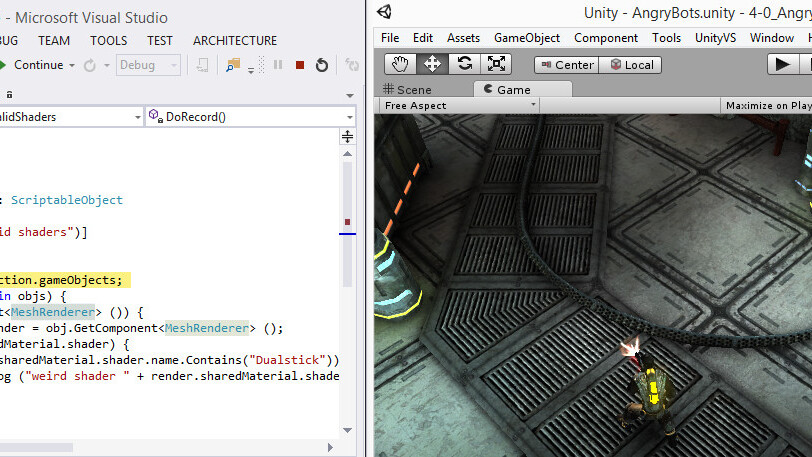The height and width of the screenshot is (457, 812).
Task: Select the Unity Hand tool
Action: tap(400, 64)
